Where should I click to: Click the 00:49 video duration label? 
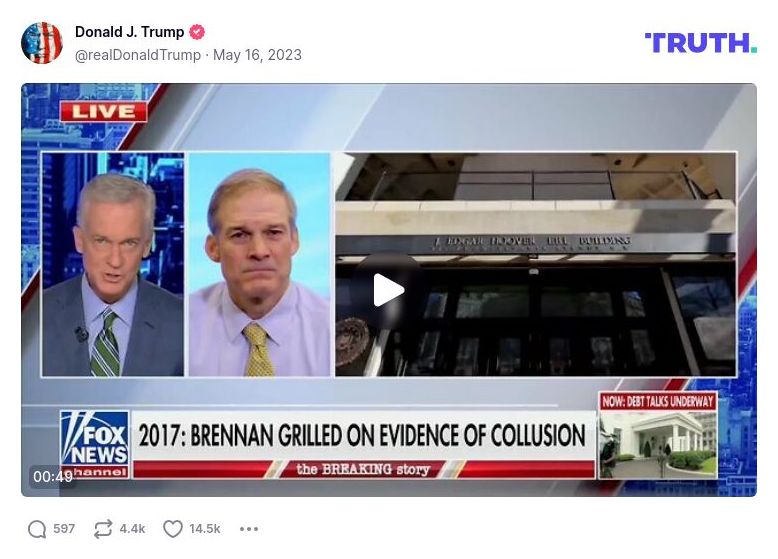(53, 477)
